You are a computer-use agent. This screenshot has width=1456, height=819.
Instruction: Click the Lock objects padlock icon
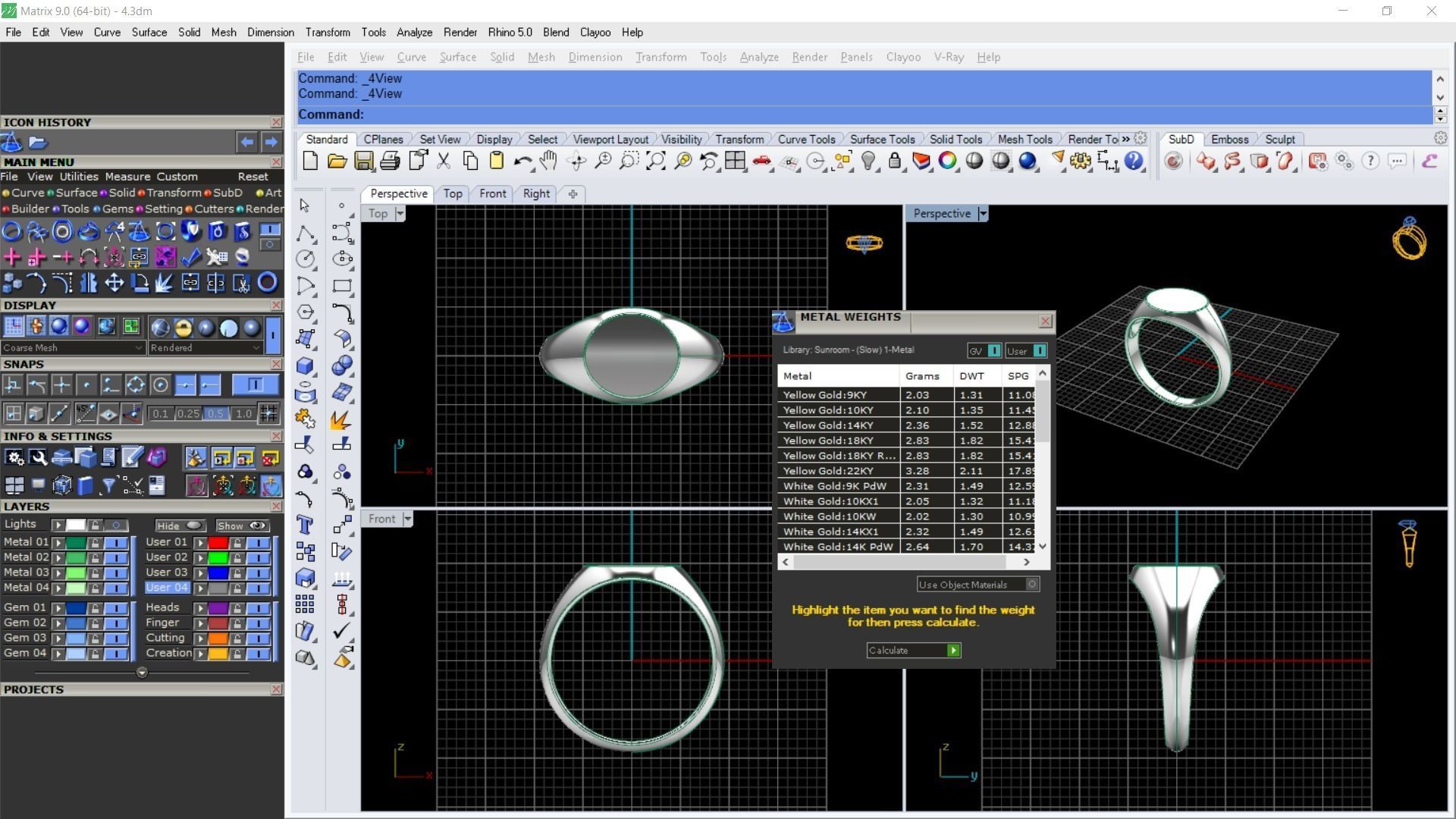tap(895, 161)
